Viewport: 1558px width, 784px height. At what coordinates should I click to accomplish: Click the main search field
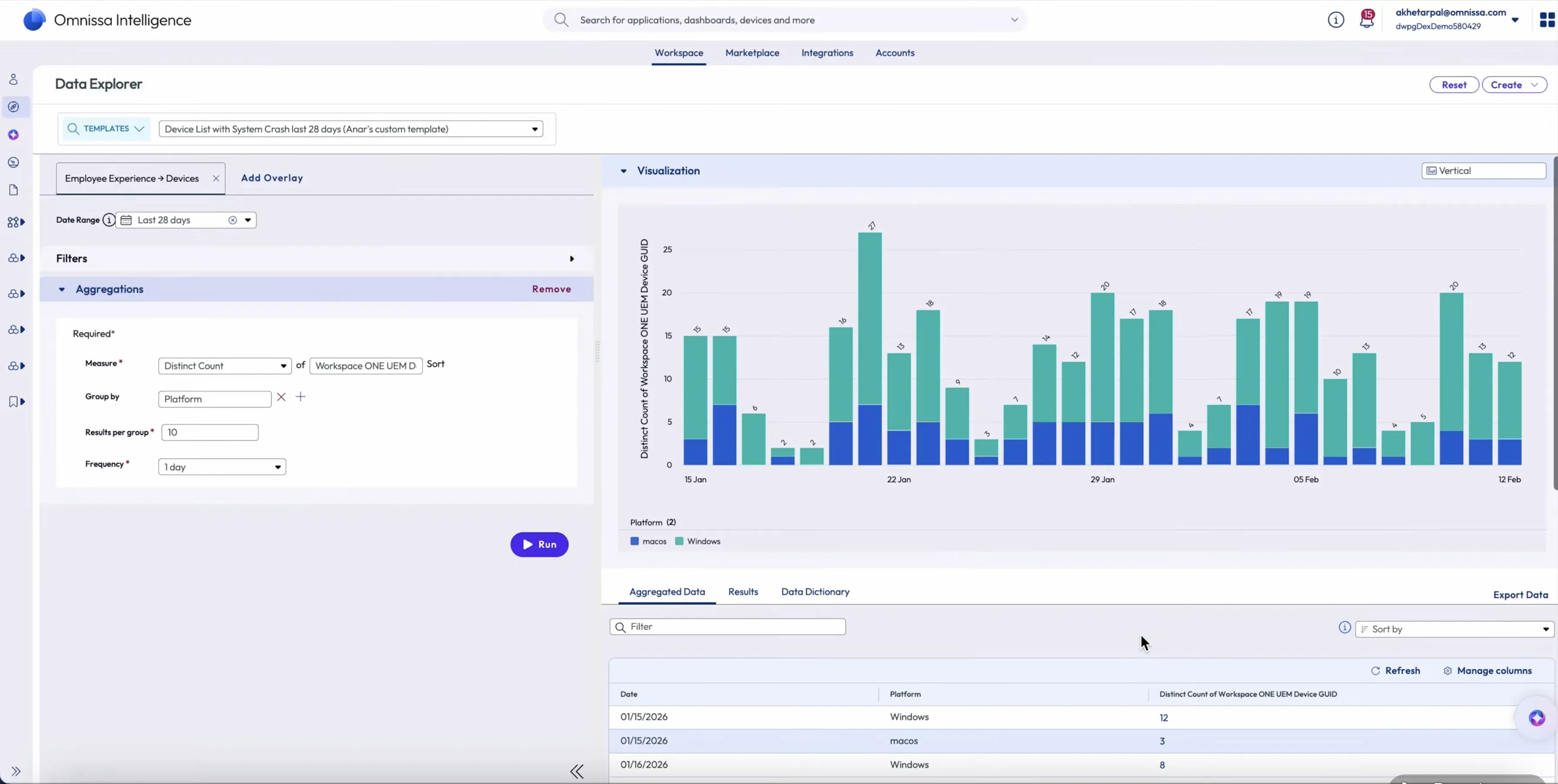pyautogui.click(x=785, y=20)
